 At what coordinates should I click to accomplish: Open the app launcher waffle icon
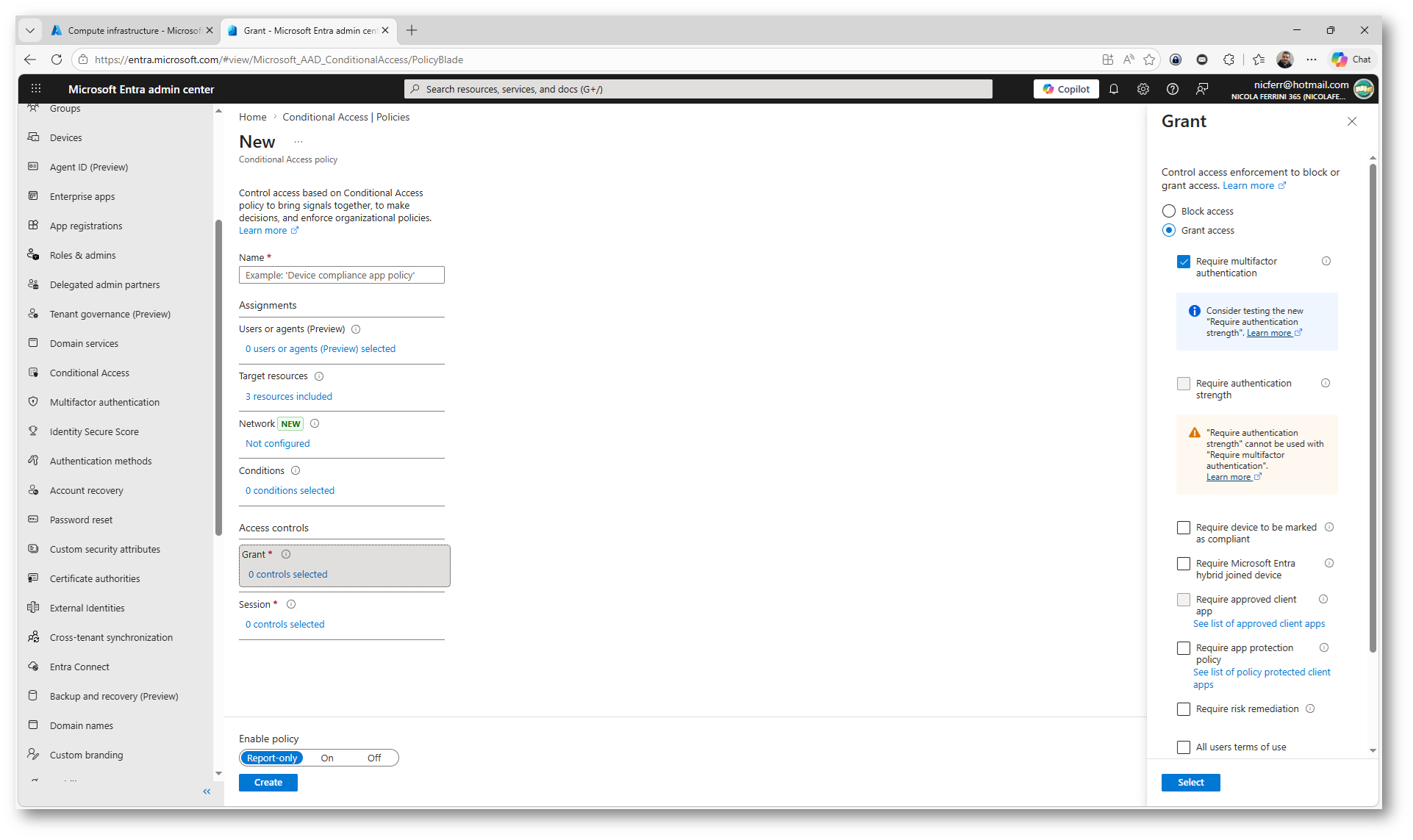coord(36,89)
